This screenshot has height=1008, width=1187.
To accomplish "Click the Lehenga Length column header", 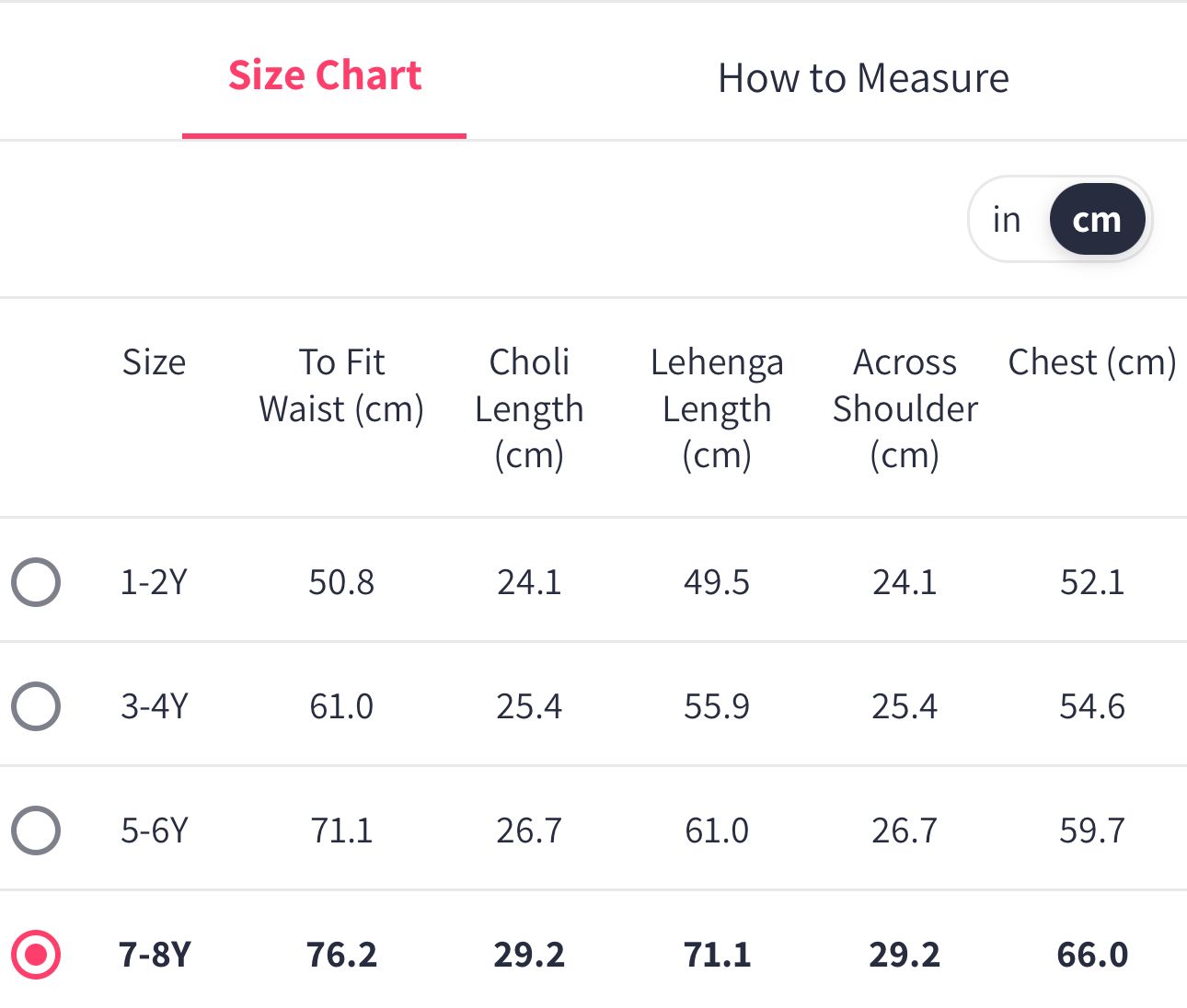I will tap(717, 408).
